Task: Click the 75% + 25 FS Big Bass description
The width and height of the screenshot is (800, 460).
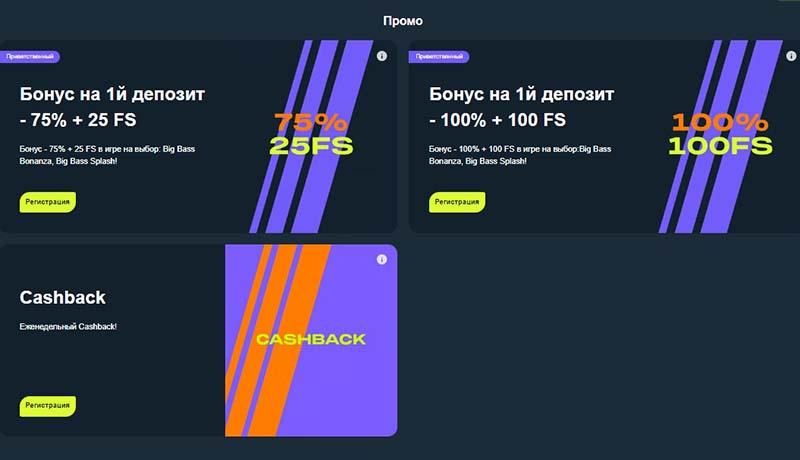Action: (x=107, y=155)
